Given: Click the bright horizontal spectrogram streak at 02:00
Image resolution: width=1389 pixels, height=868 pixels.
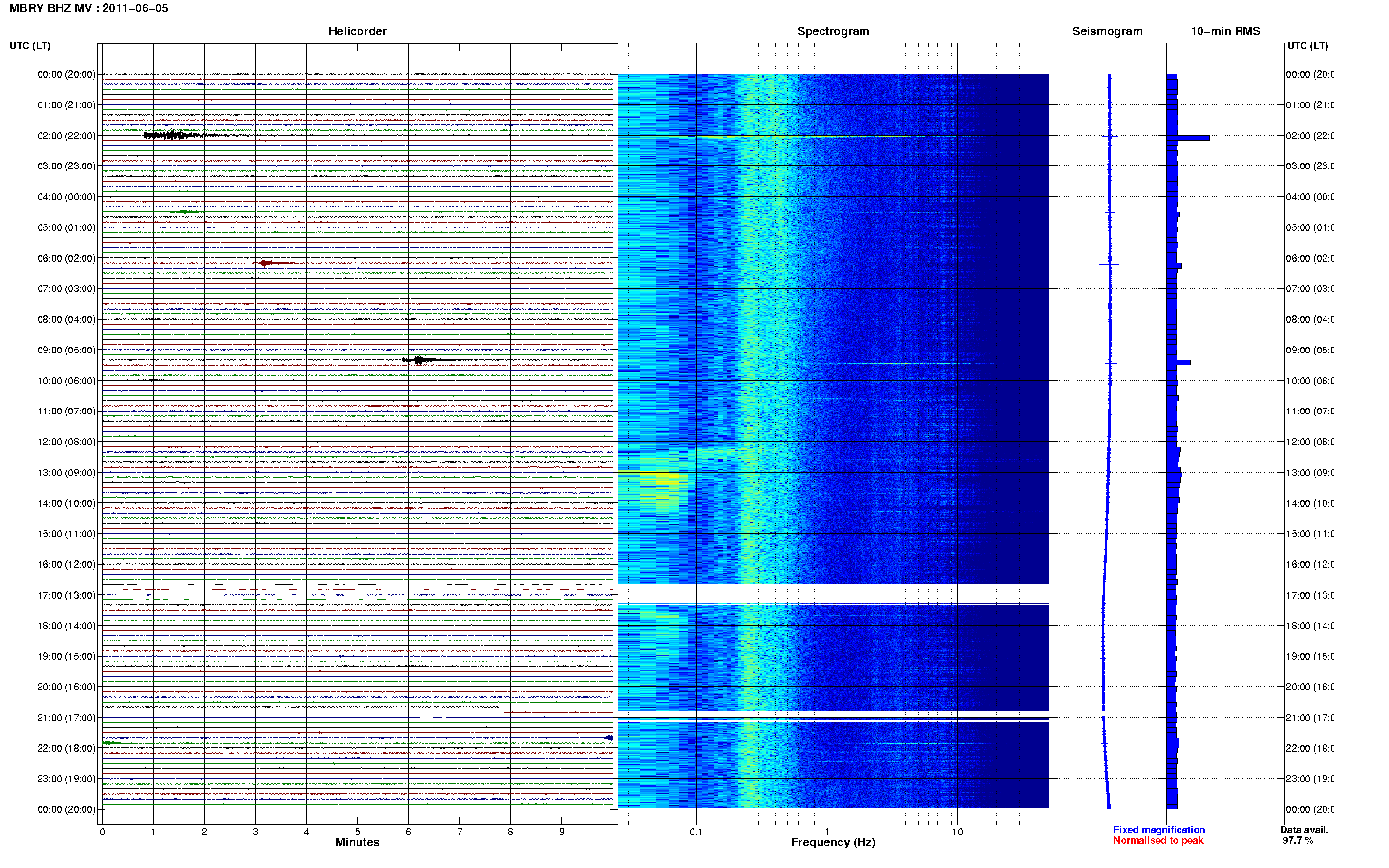Looking at the screenshot, I should (804, 137).
